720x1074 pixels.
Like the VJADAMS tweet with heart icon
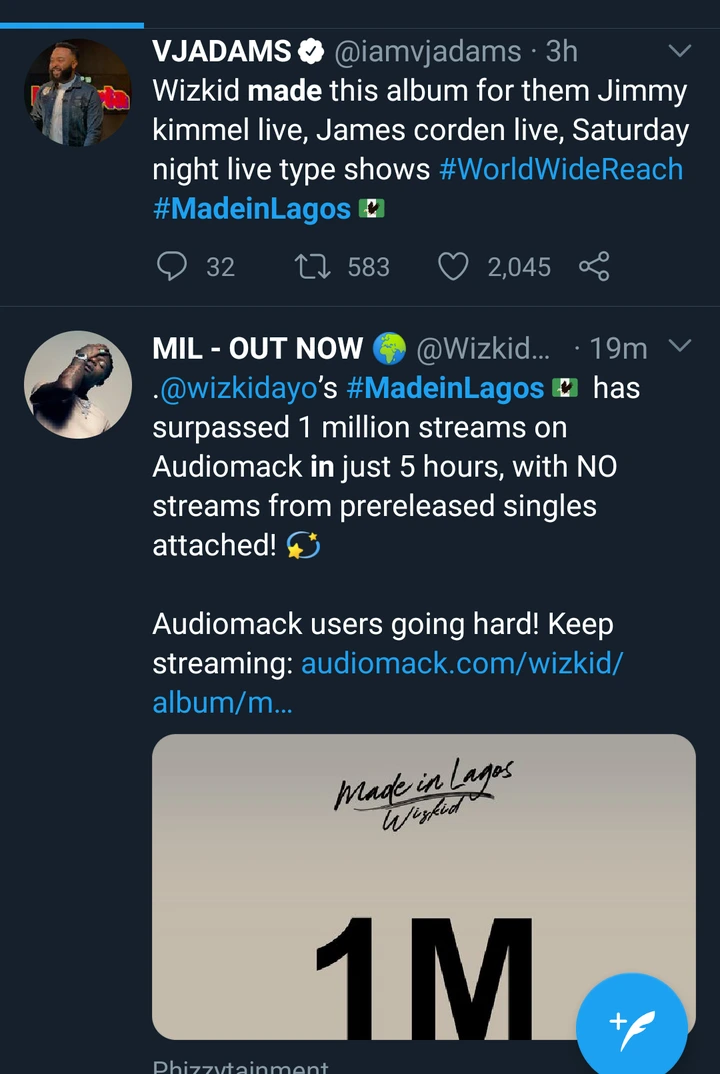(454, 266)
